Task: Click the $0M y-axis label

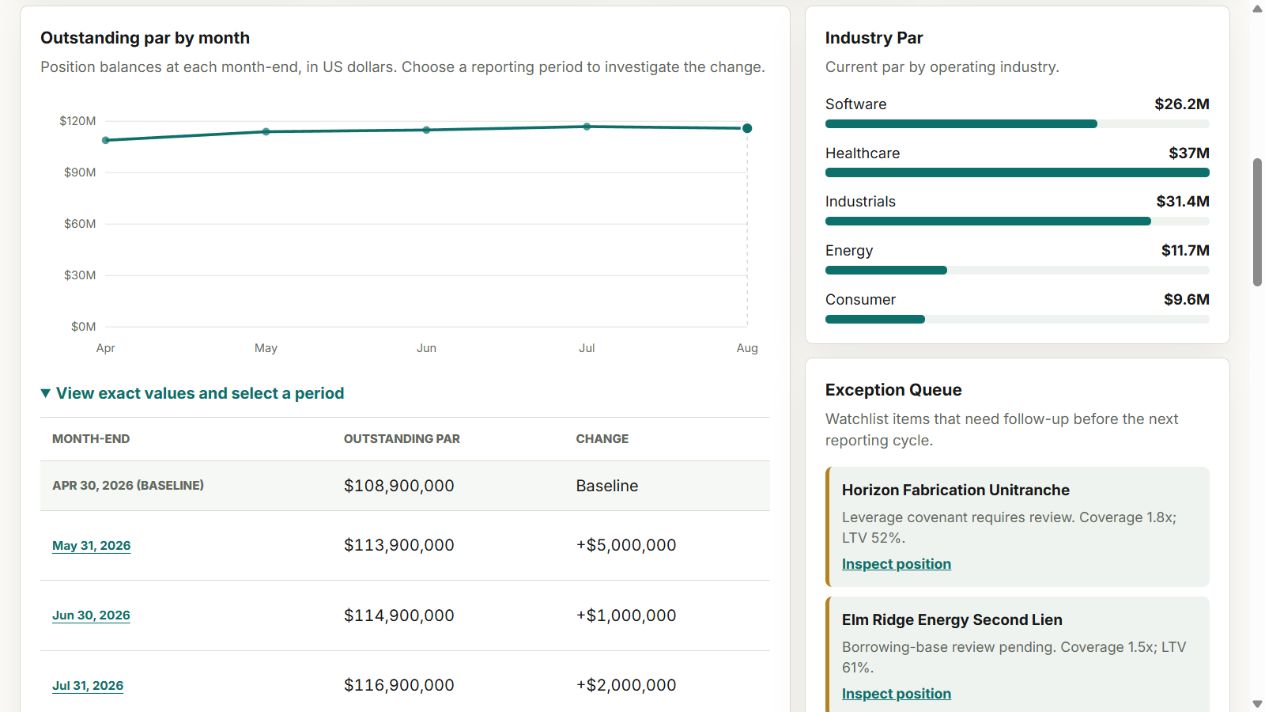Action: coord(84,327)
